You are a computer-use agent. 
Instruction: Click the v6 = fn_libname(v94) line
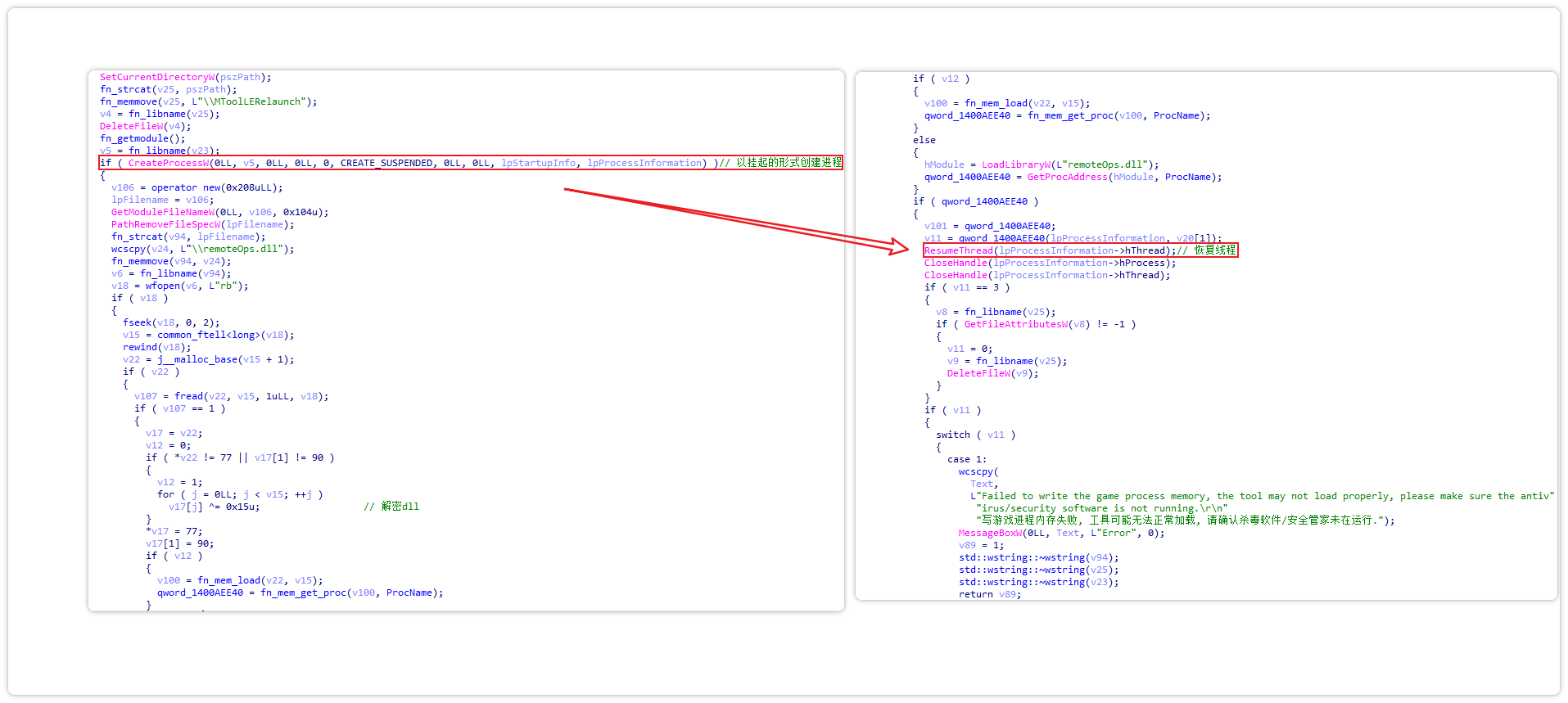(171, 273)
